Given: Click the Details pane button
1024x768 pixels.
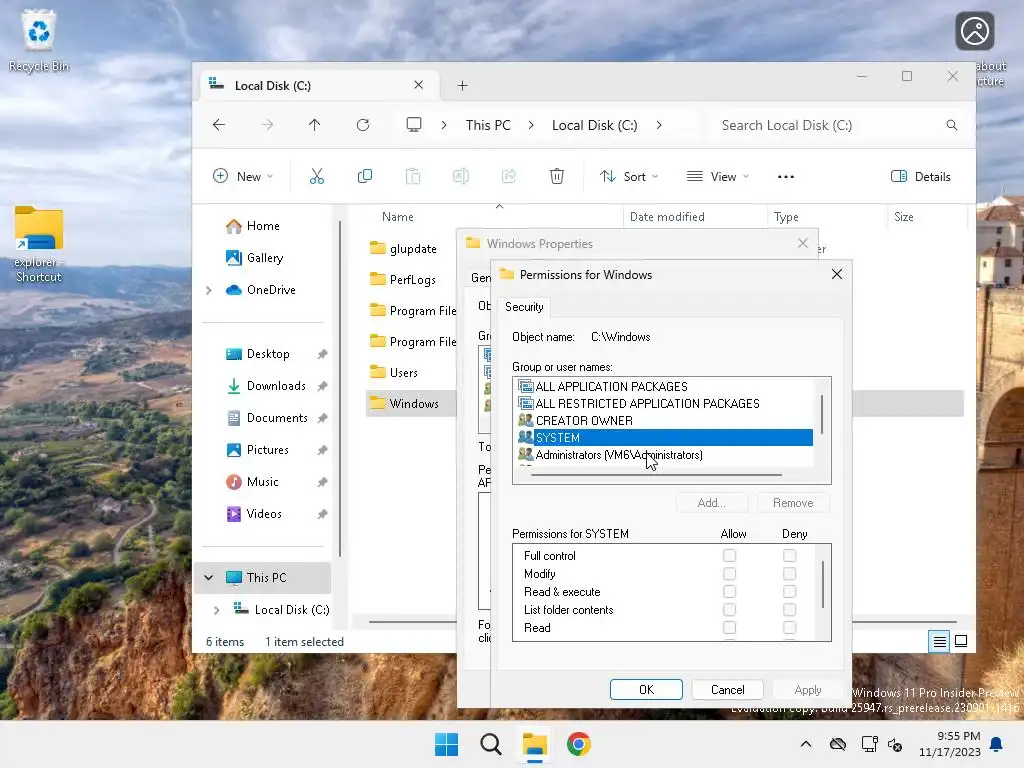Looking at the screenshot, I should click(921, 176).
